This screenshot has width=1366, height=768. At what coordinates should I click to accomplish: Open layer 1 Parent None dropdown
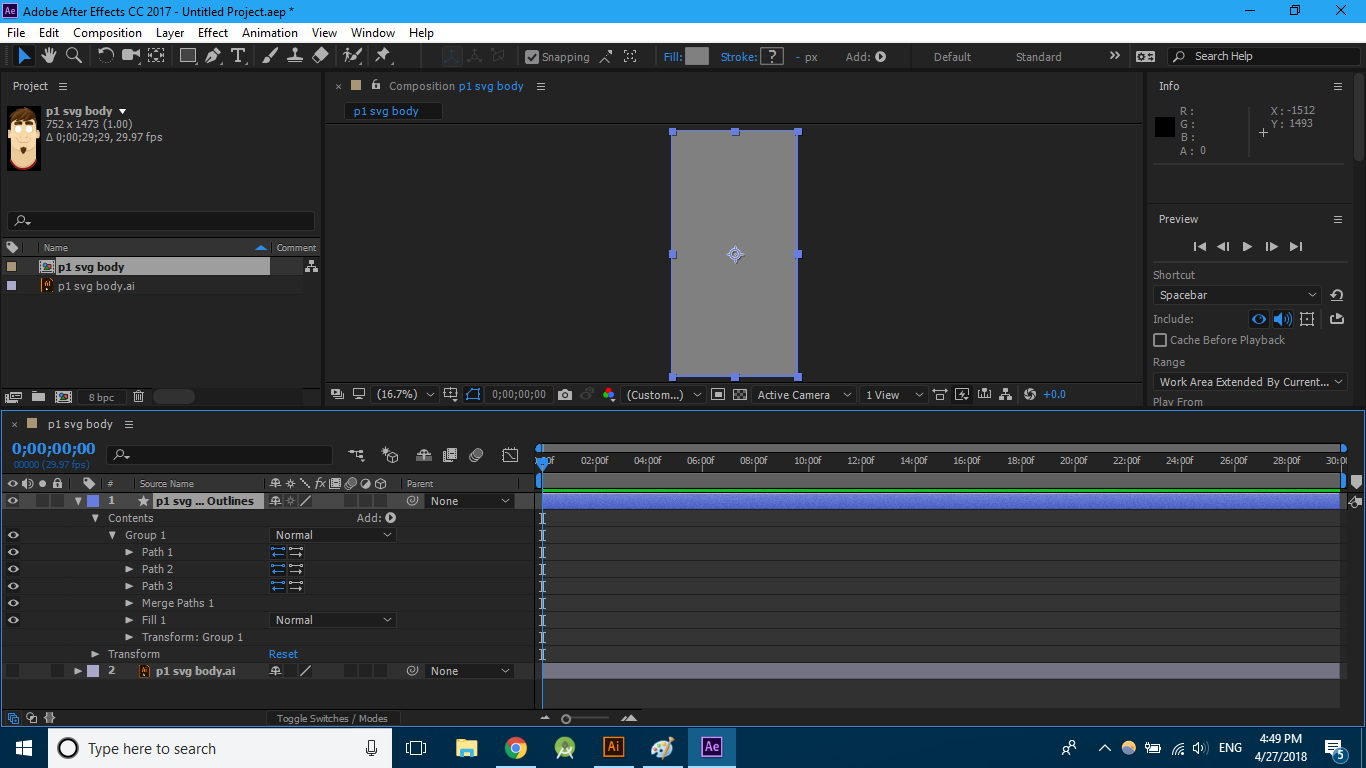[470, 501]
